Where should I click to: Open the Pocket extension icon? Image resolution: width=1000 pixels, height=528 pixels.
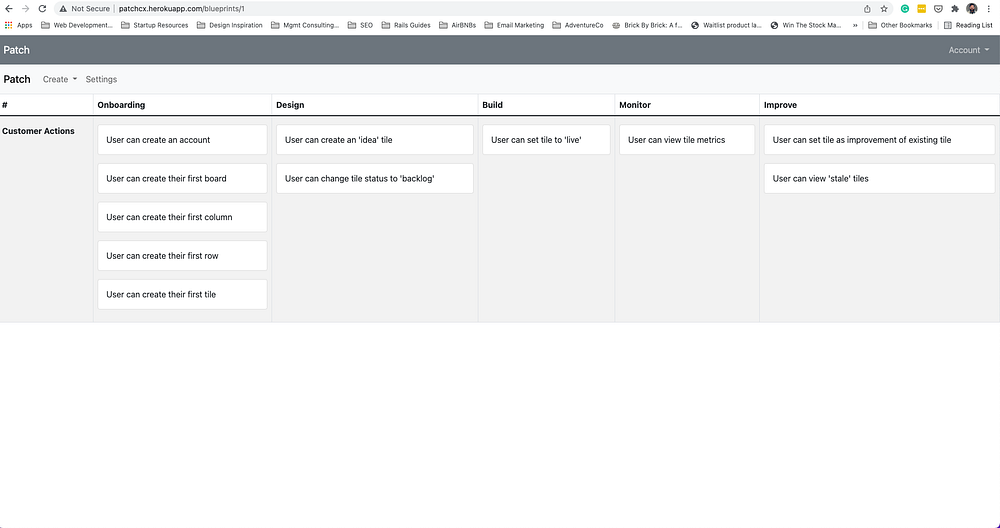pos(938,9)
